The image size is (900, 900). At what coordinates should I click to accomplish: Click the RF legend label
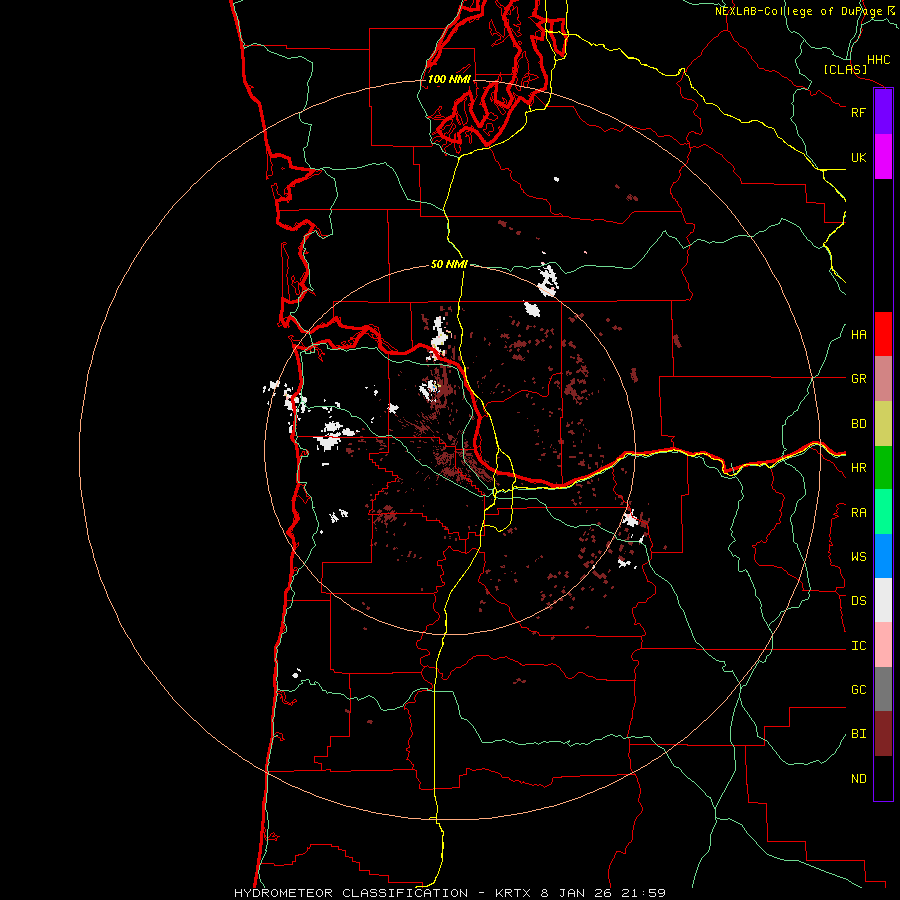coord(858,112)
